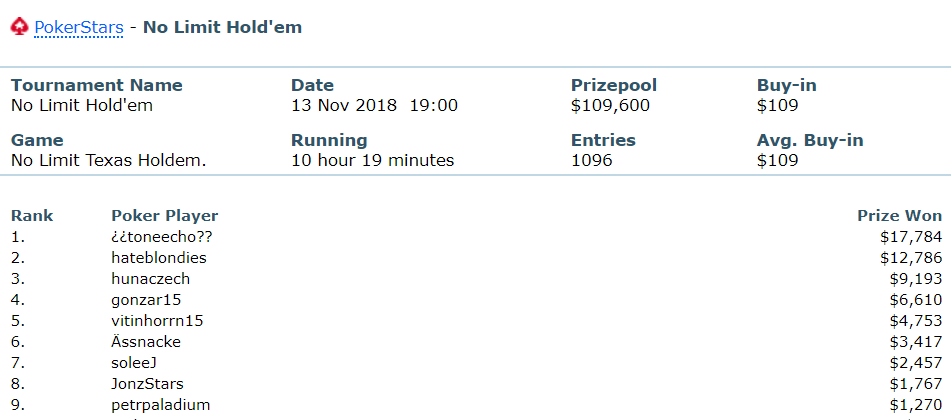
Task: Click the Poker Player column header
Action: tap(164, 216)
